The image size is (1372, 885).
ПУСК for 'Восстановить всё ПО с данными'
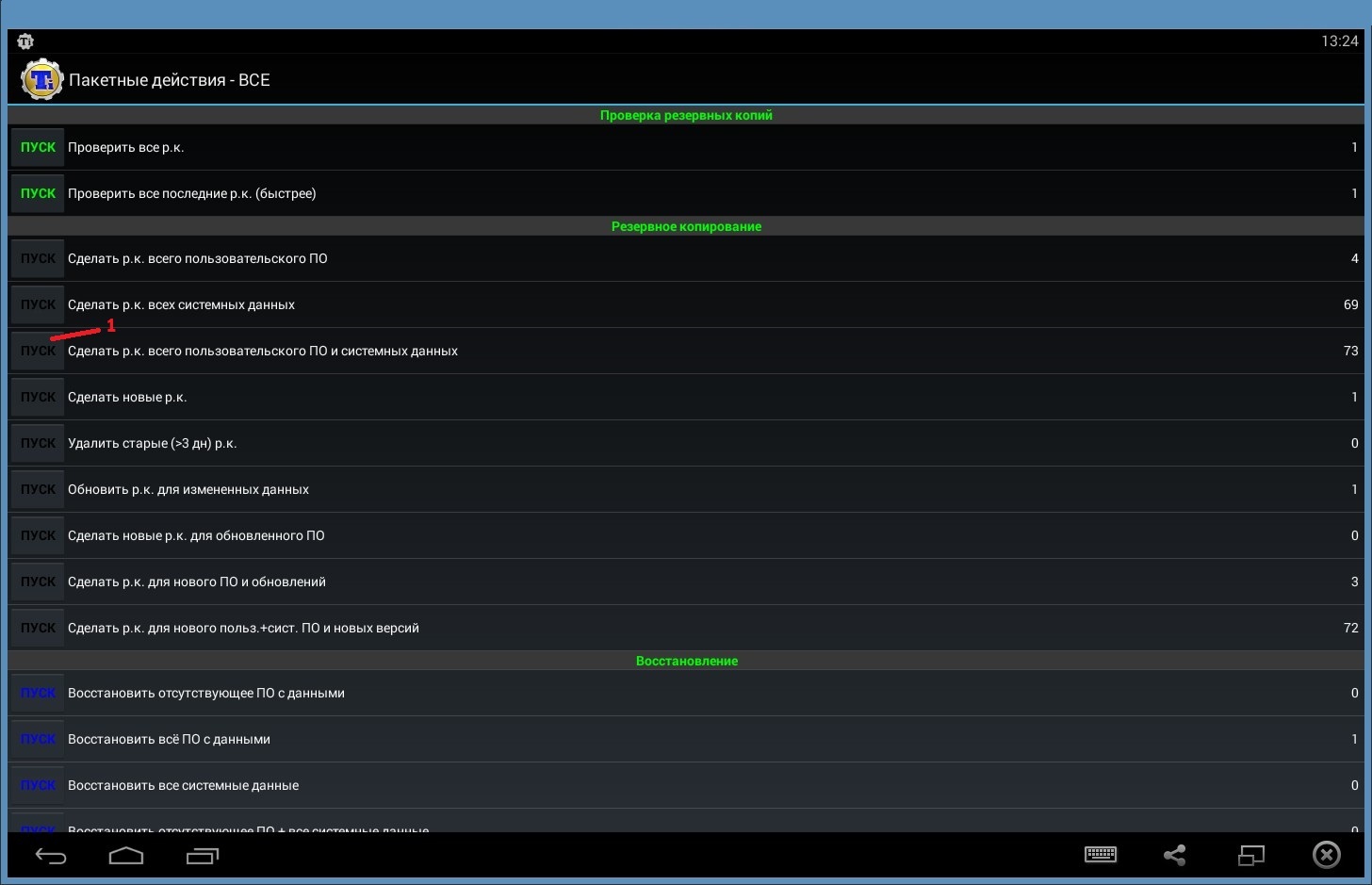38,739
